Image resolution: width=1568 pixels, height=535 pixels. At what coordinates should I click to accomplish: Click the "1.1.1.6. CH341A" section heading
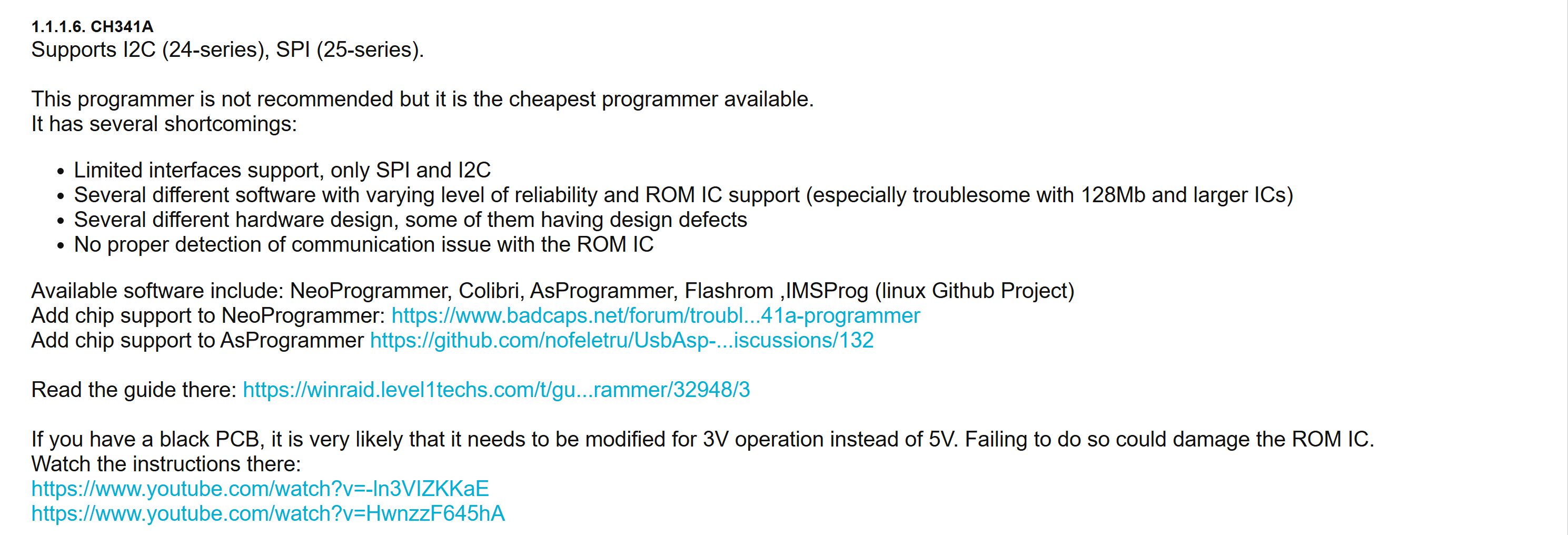pos(93,27)
